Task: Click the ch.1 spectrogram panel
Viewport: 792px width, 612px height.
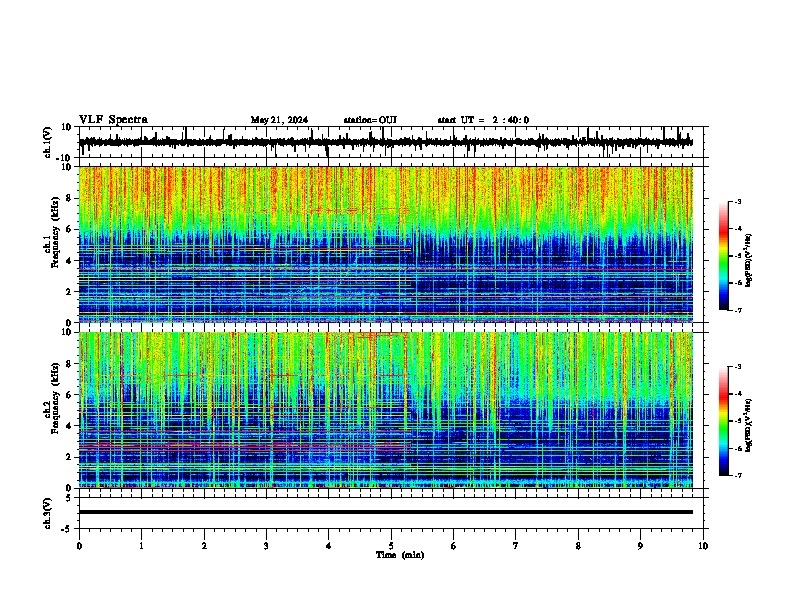Action: click(385, 244)
